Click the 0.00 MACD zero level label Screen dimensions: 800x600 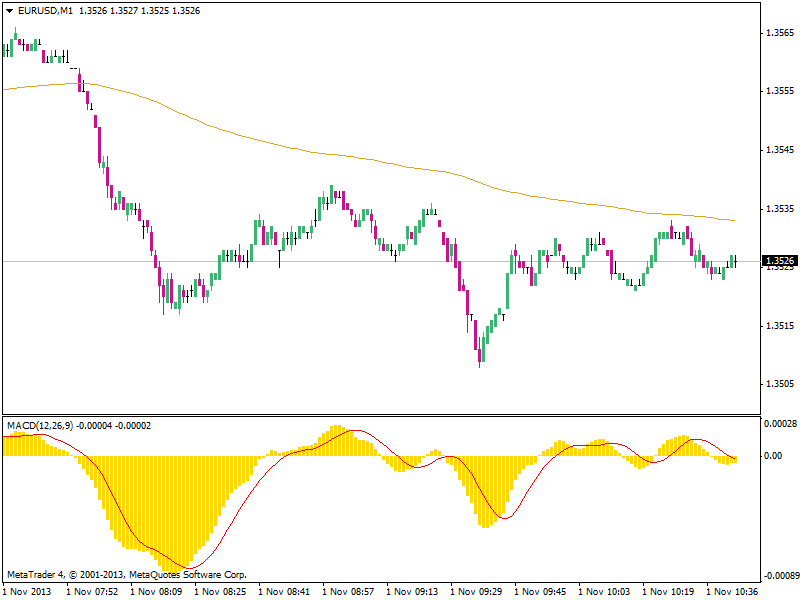pos(773,456)
